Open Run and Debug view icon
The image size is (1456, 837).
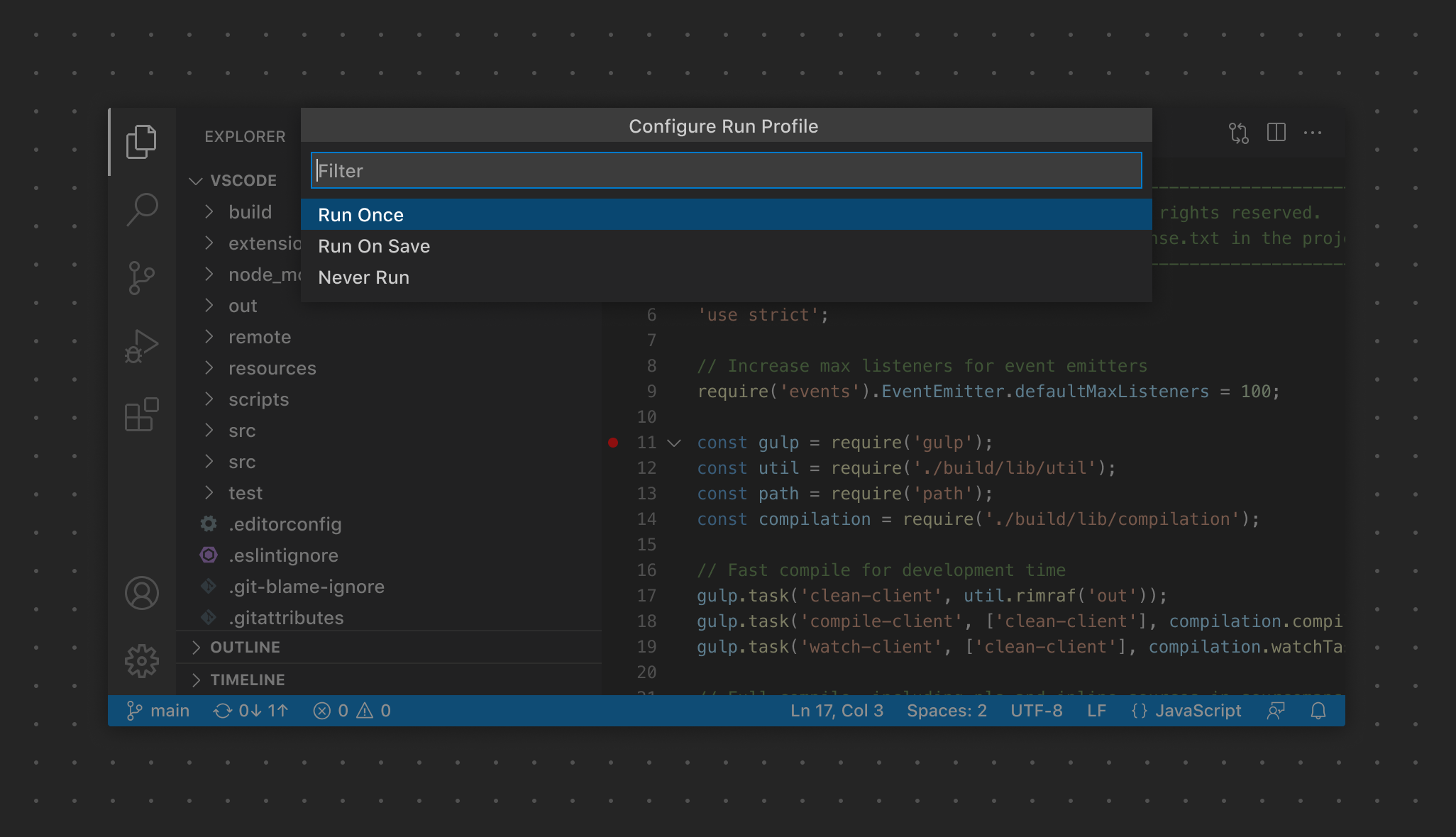point(141,346)
